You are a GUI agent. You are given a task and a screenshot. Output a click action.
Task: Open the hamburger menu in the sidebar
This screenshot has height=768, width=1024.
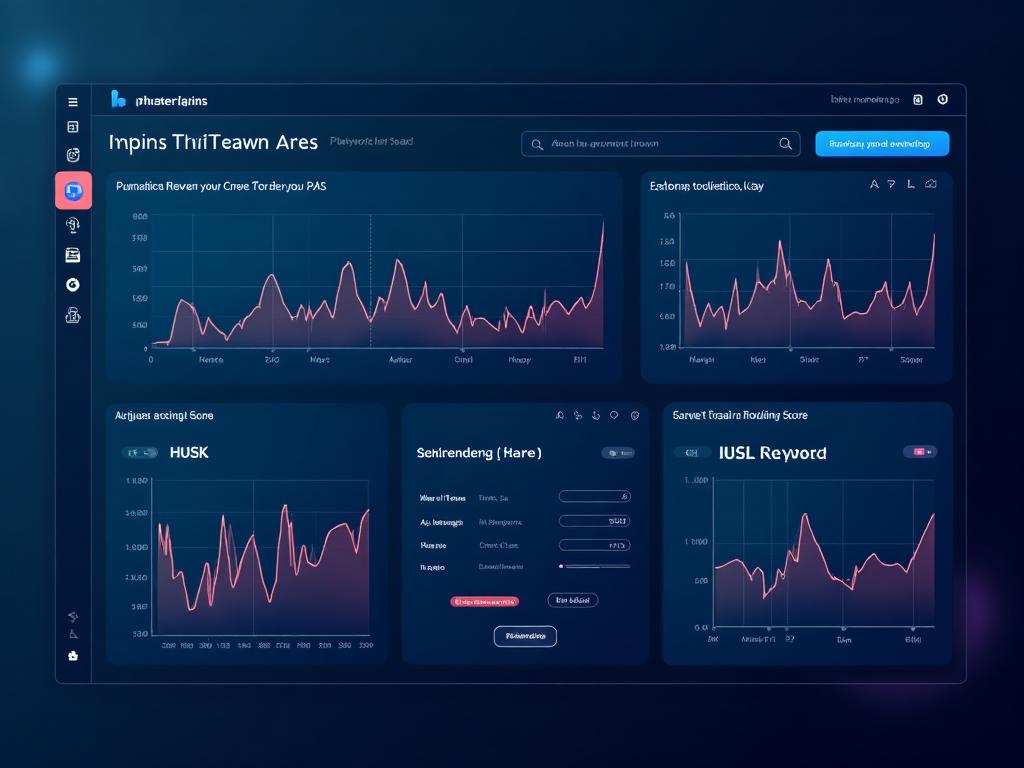(x=73, y=102)
